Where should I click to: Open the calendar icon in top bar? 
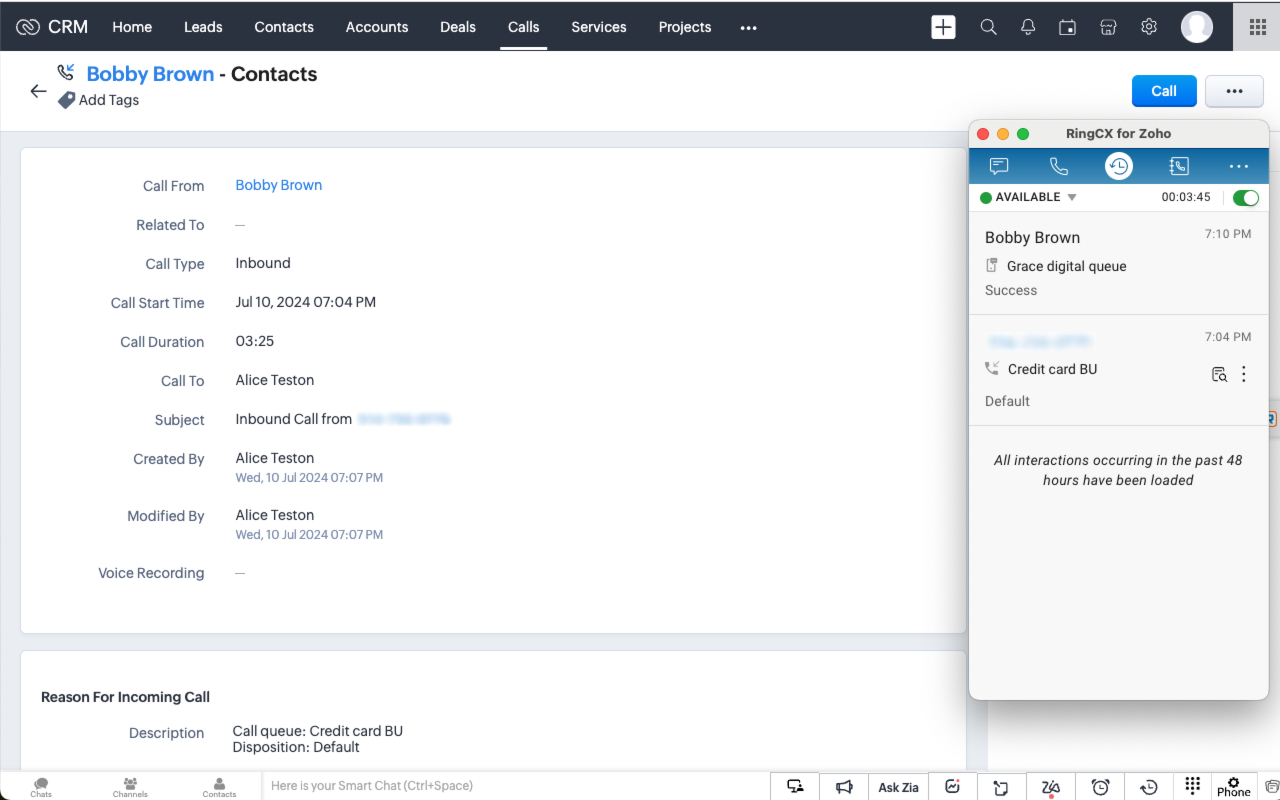(1068, 27)
